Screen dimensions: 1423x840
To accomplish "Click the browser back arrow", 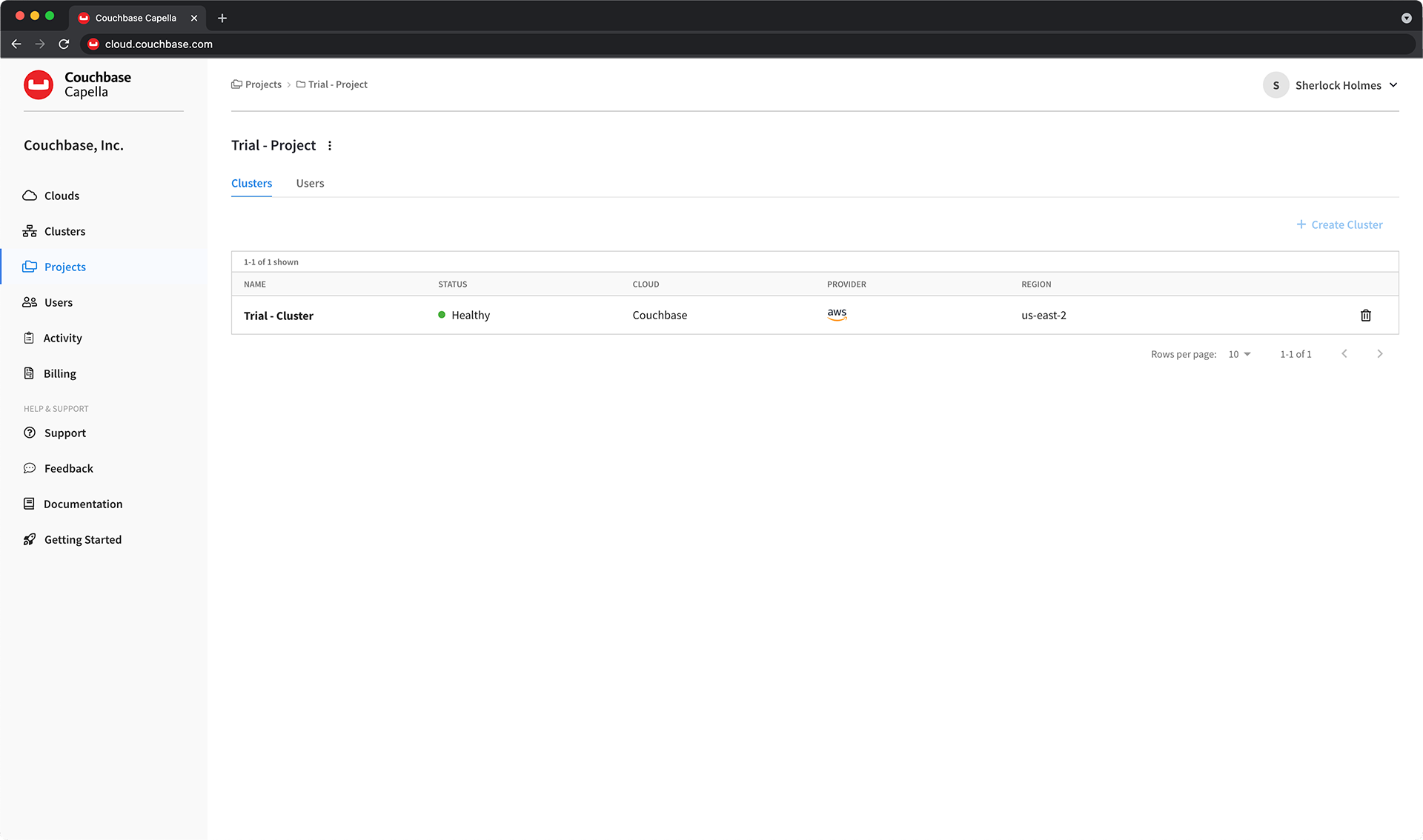I will (x=16, y=44).
